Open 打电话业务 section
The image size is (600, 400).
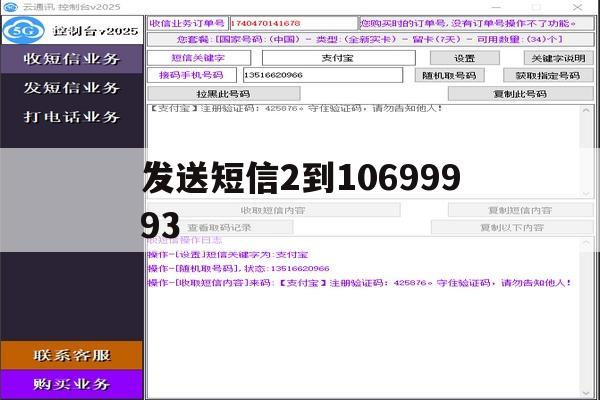pos(72,117)
